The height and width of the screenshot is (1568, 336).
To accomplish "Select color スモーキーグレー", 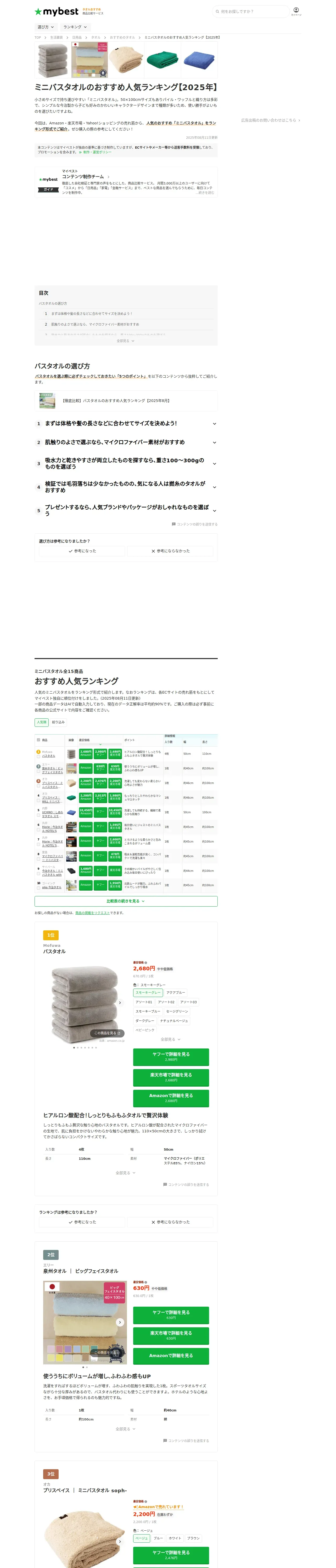I will coord(148,993).
